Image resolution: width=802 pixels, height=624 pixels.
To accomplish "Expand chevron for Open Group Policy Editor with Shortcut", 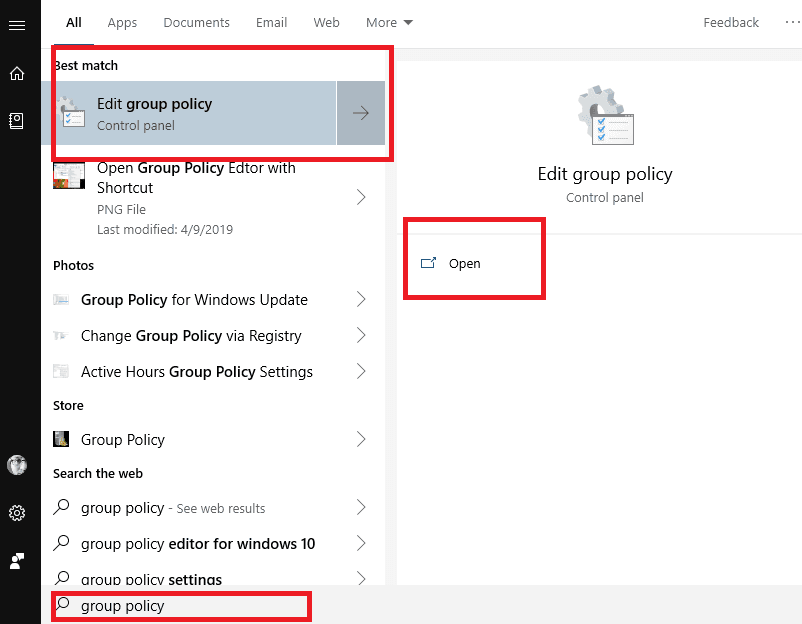I will (361, 197).
